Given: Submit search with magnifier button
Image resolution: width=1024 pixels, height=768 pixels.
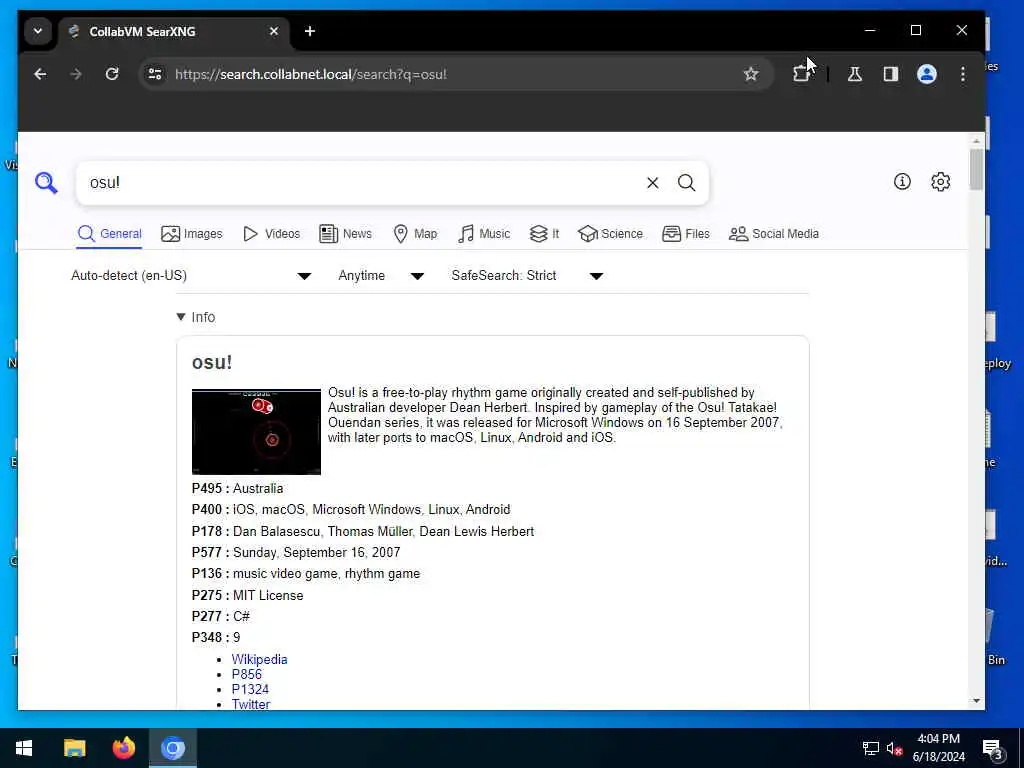Looking at the screenshot, I should coord(686,183).
